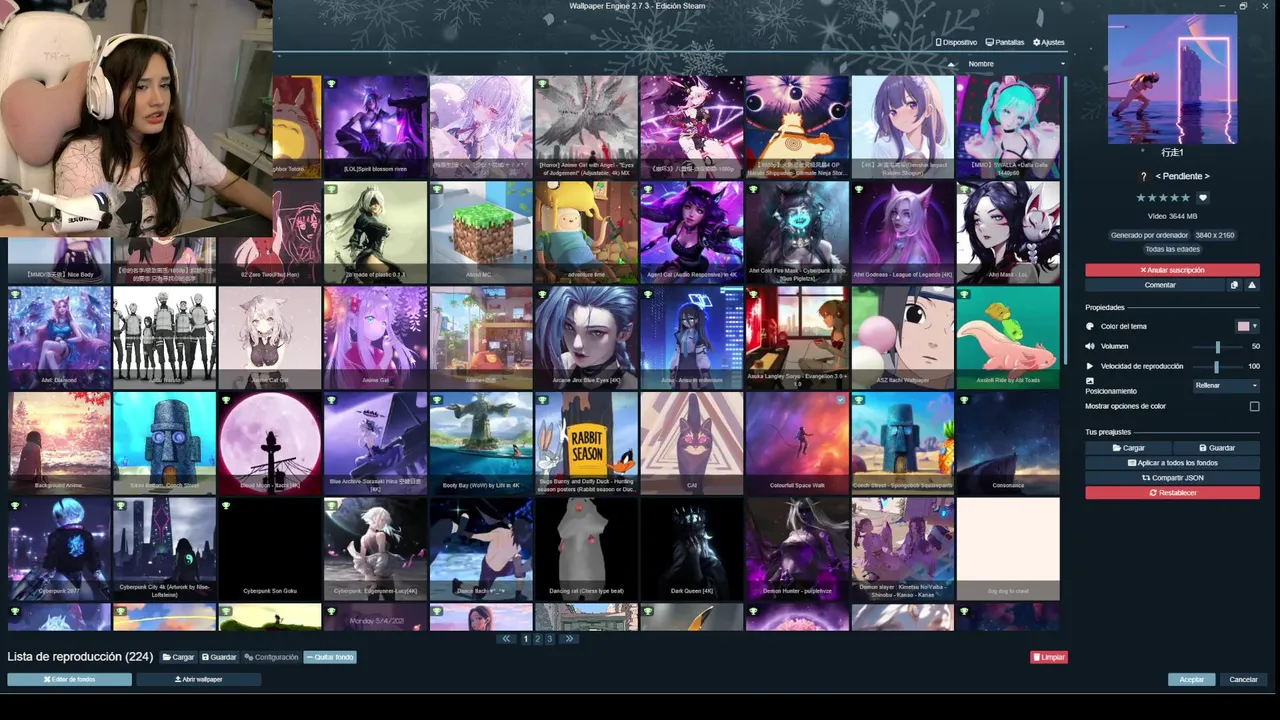Select the LOL Spirit blossom riven wallpaper
Viewport: 1280px width, 720px height.
pos(375,127)
